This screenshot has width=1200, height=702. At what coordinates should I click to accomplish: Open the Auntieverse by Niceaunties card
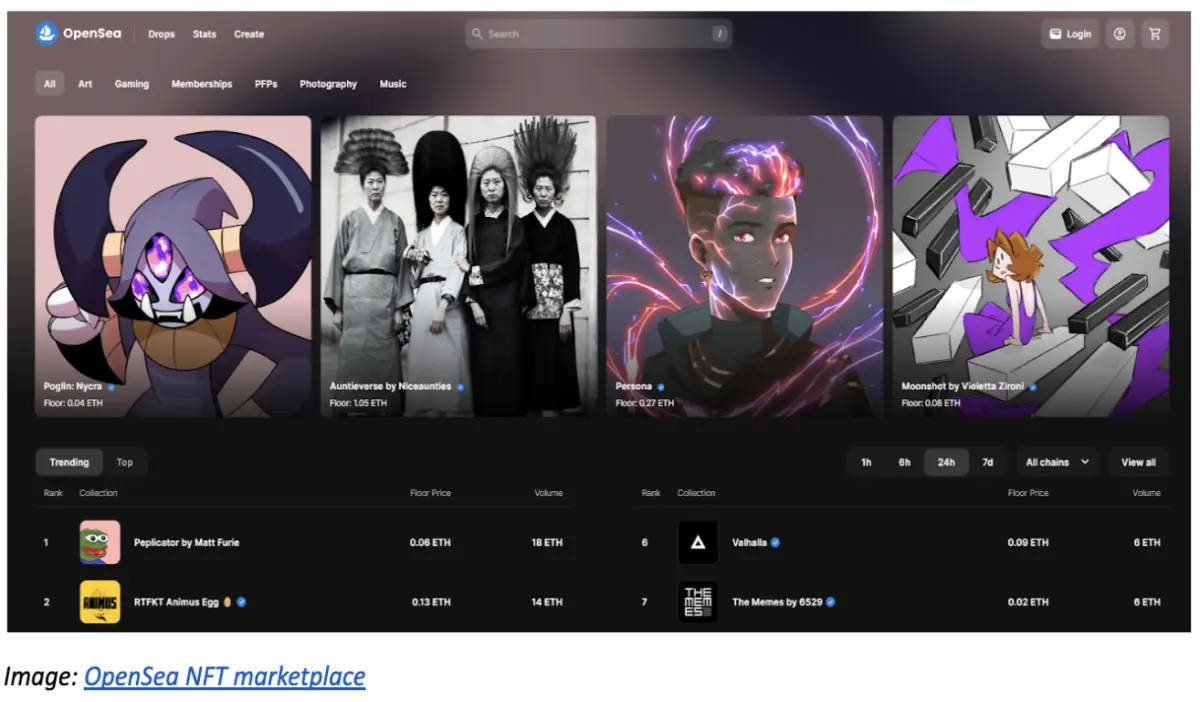[x=458, y=266]
